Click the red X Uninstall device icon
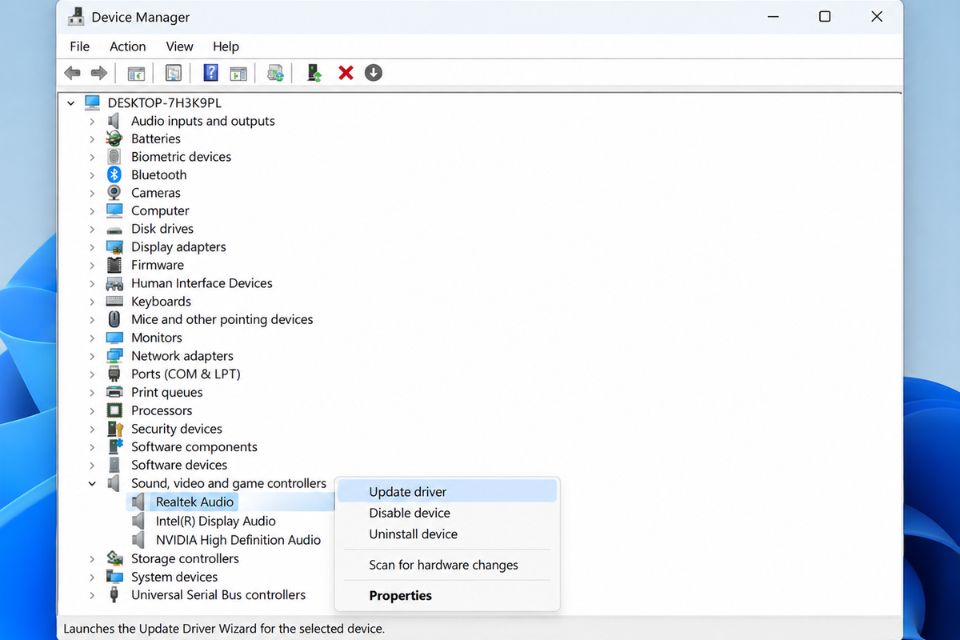The height and width of the screenshot is (640, 960). pyautogui.click(x=346, y=73)
